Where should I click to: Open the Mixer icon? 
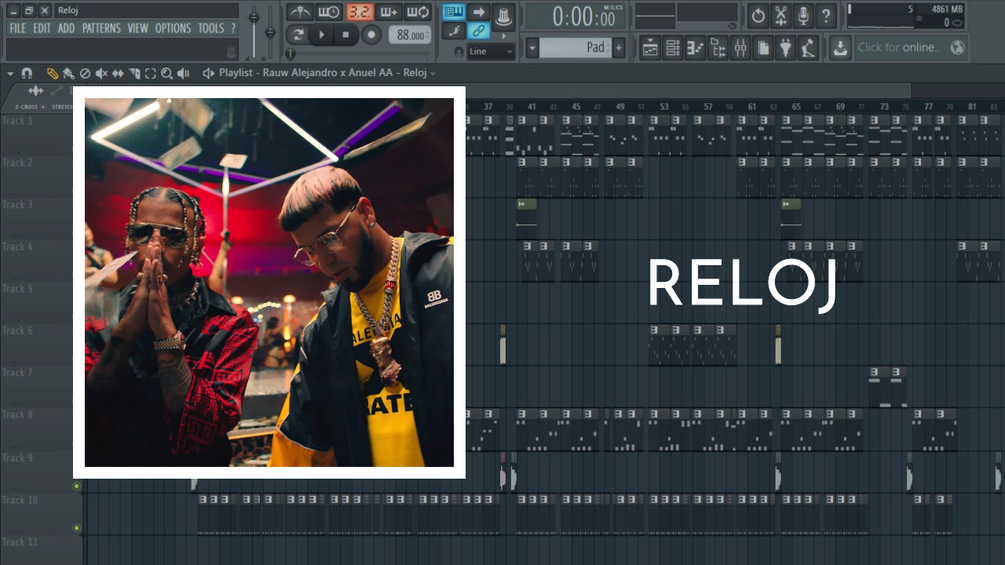(740, 48)
